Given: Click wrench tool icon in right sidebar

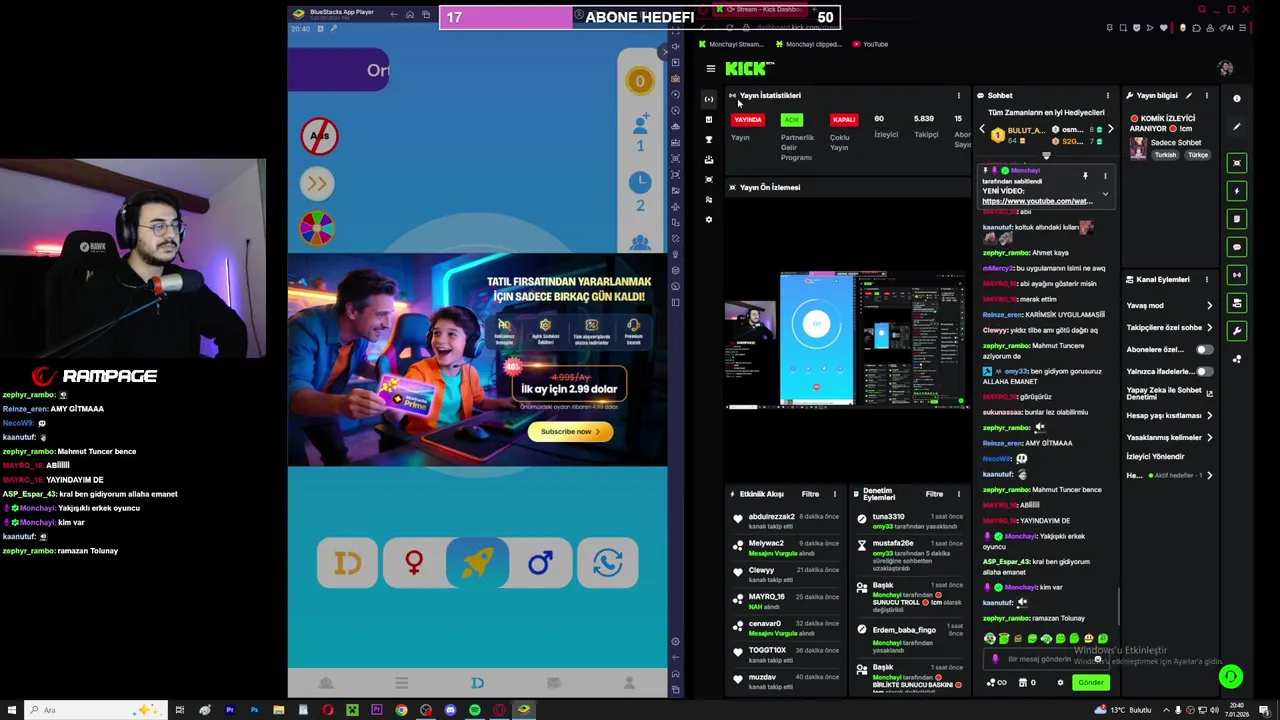Looking at the screenshot, I should point(1237,331).
